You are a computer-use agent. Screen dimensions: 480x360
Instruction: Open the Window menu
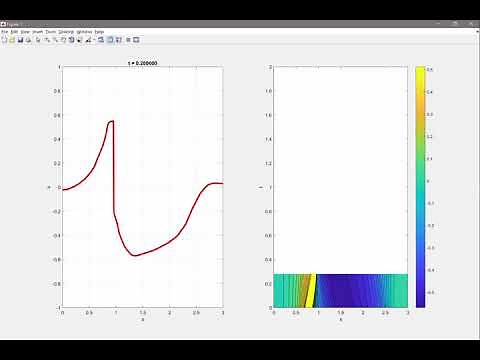pyautogui.click(x=84, y=32)
